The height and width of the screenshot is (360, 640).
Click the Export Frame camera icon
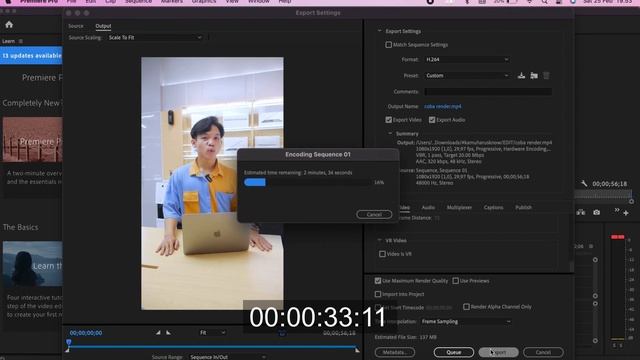point(597,213)
